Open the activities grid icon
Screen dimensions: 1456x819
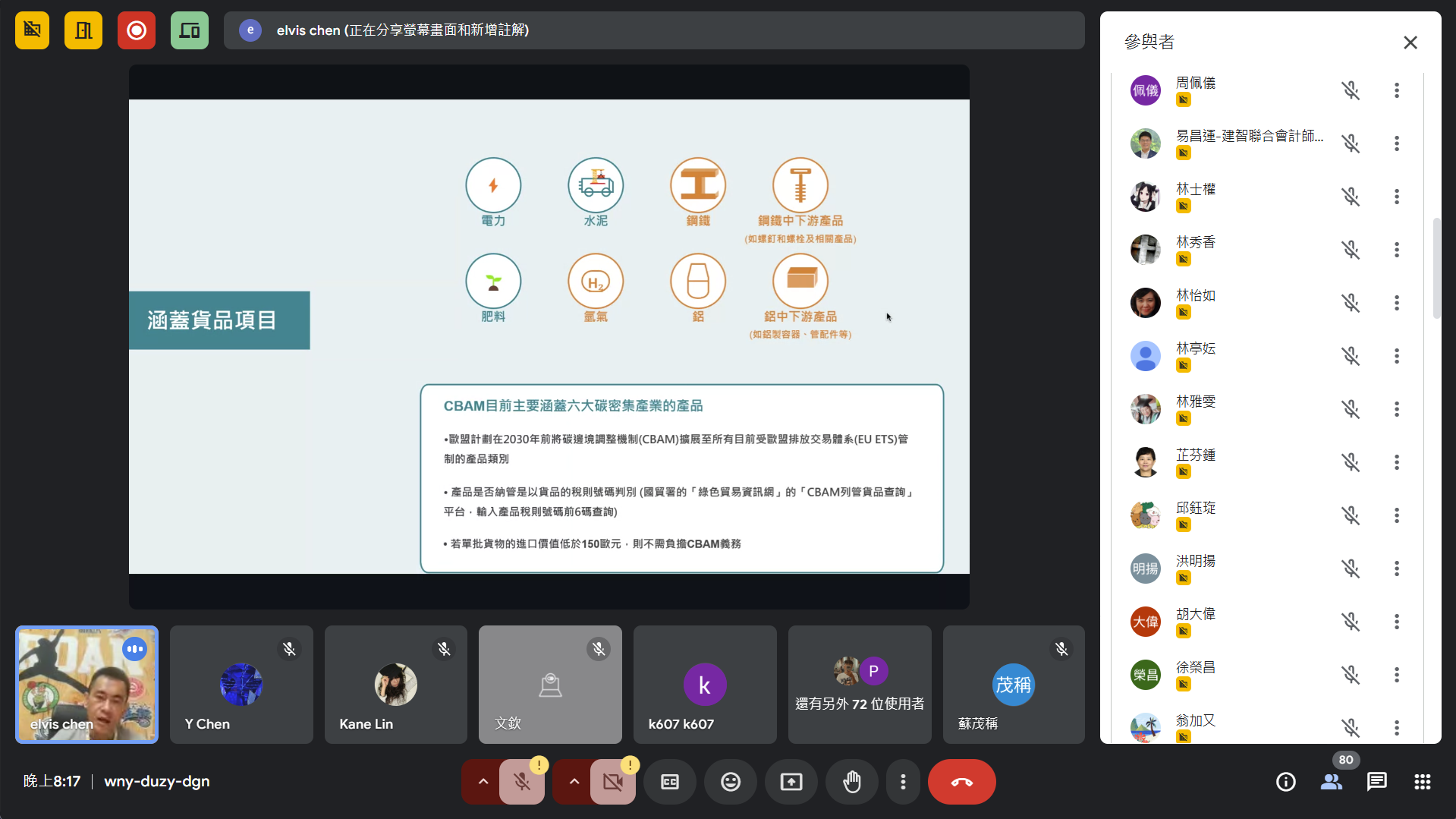point(1422,782)
